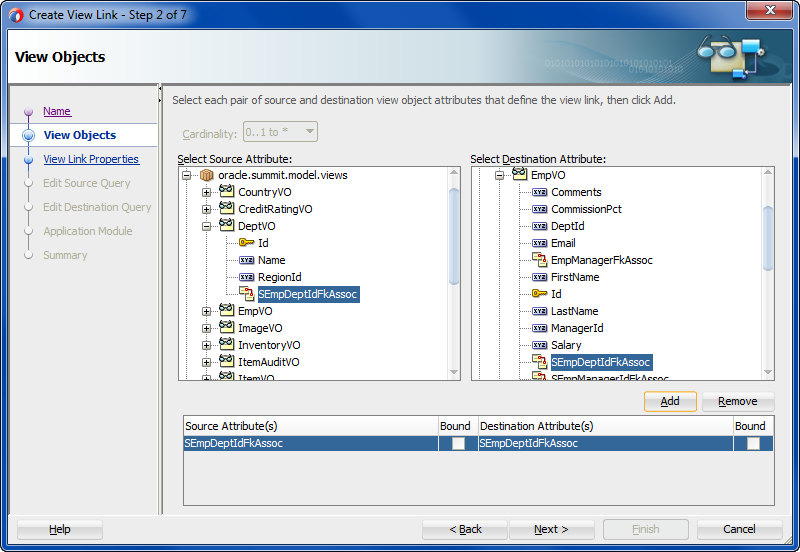Click the key icon beside DeptVO Id
800x552 pixels.
pos(246,243)
